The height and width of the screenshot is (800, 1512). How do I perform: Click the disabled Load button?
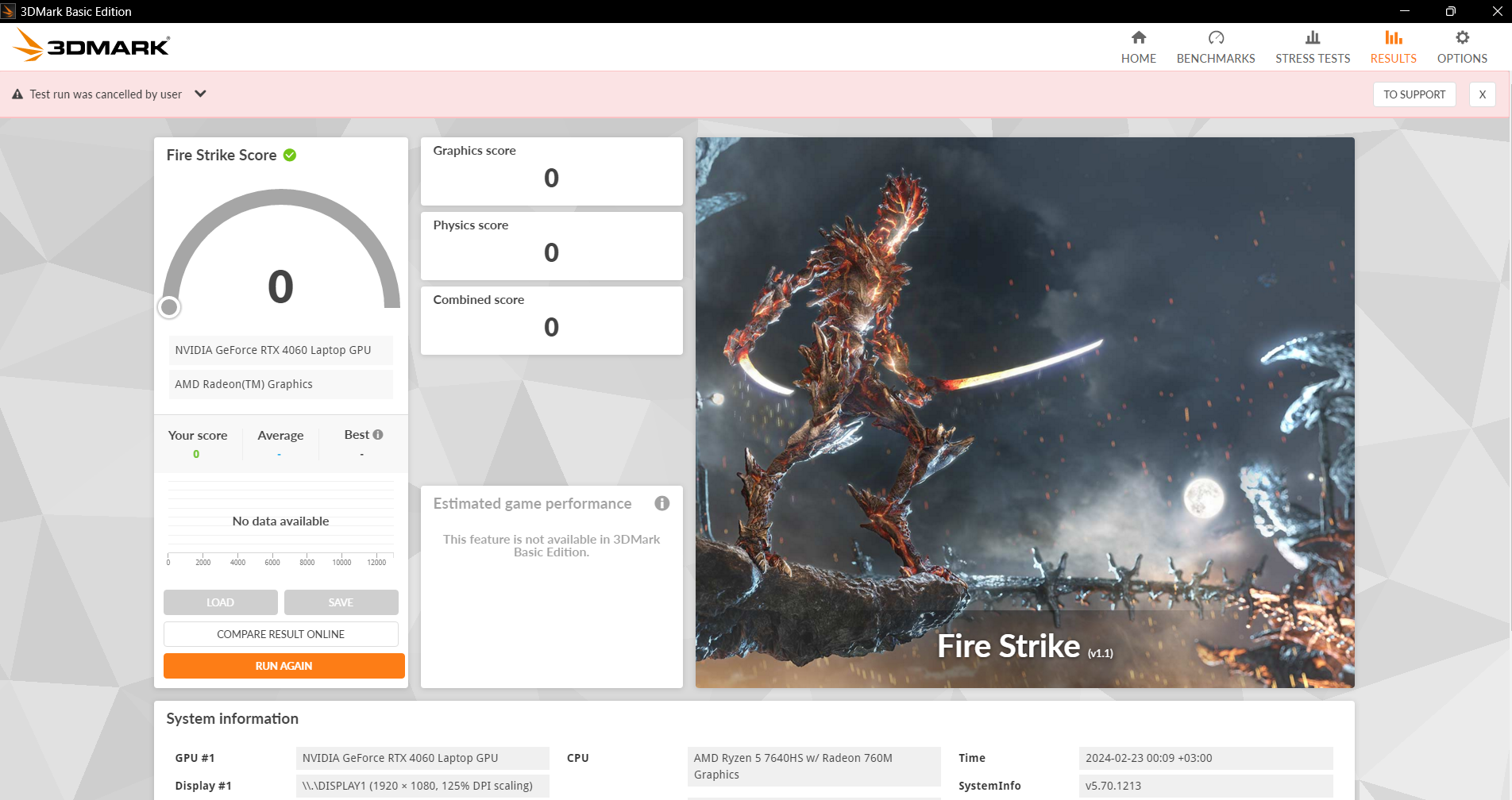220,602
